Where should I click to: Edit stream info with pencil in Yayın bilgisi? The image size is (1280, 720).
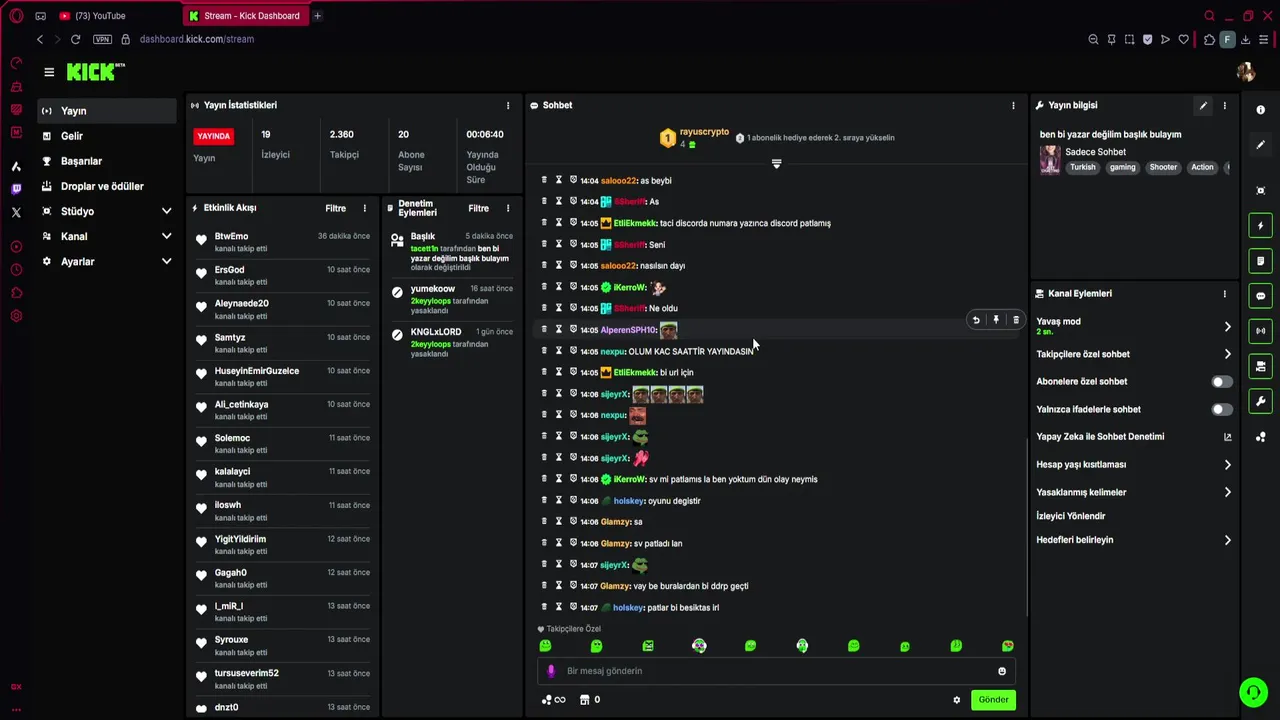coord(1203,105)
